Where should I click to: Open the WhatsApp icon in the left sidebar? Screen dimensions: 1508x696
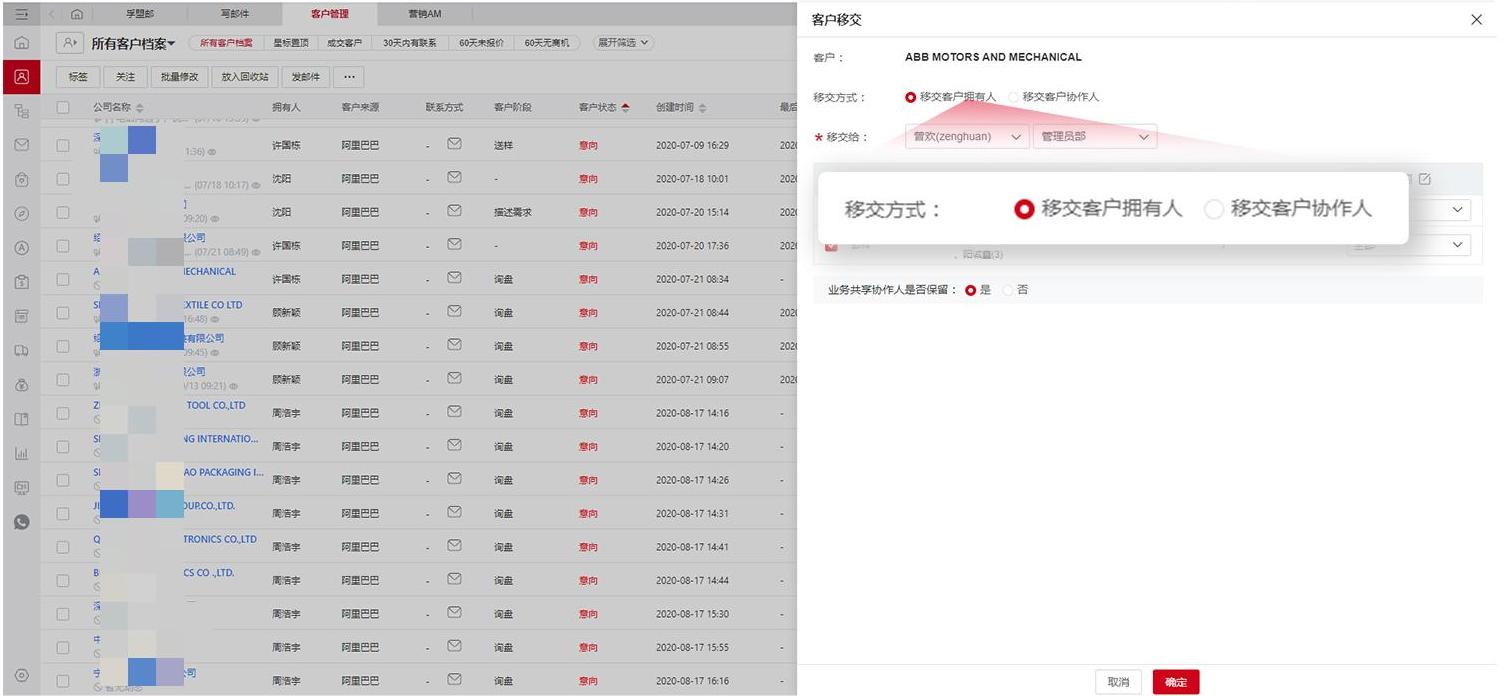21,521
